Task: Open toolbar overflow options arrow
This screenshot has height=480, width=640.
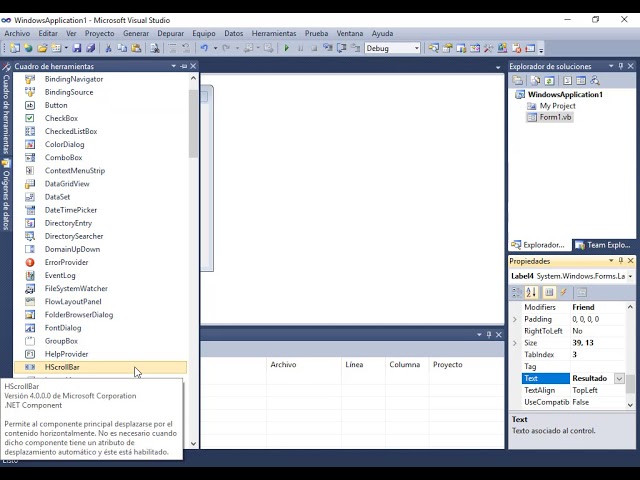Action: [x=541, y=50]
